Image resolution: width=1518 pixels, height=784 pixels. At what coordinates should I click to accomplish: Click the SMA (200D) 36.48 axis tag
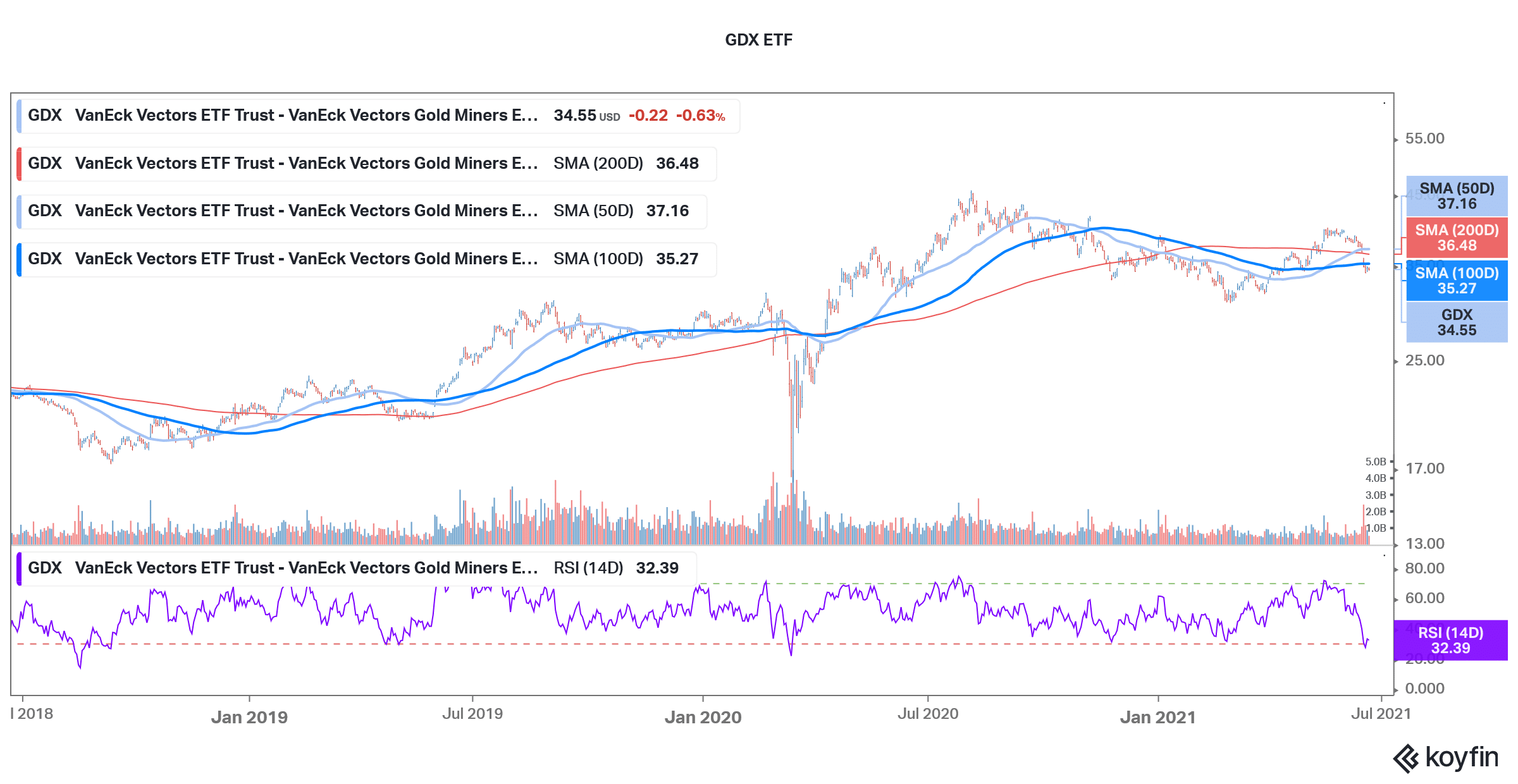click(x=1457, y=238)
